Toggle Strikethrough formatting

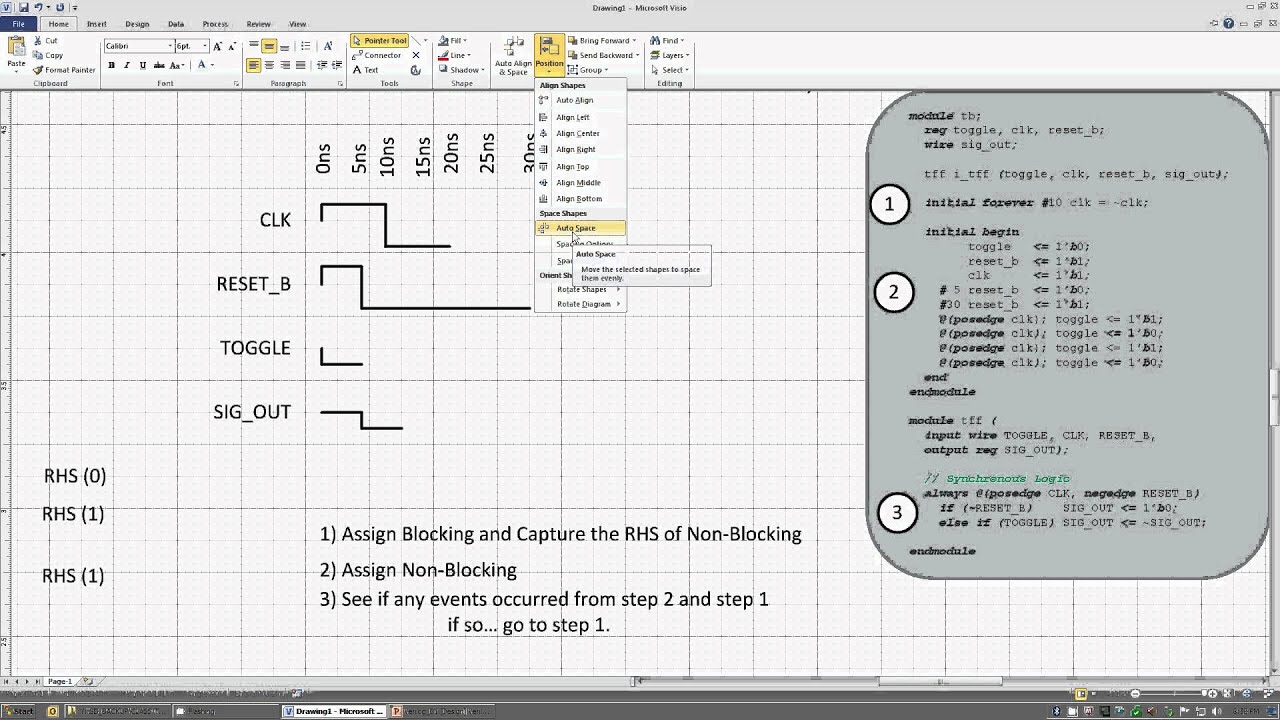tap(159, 65)
